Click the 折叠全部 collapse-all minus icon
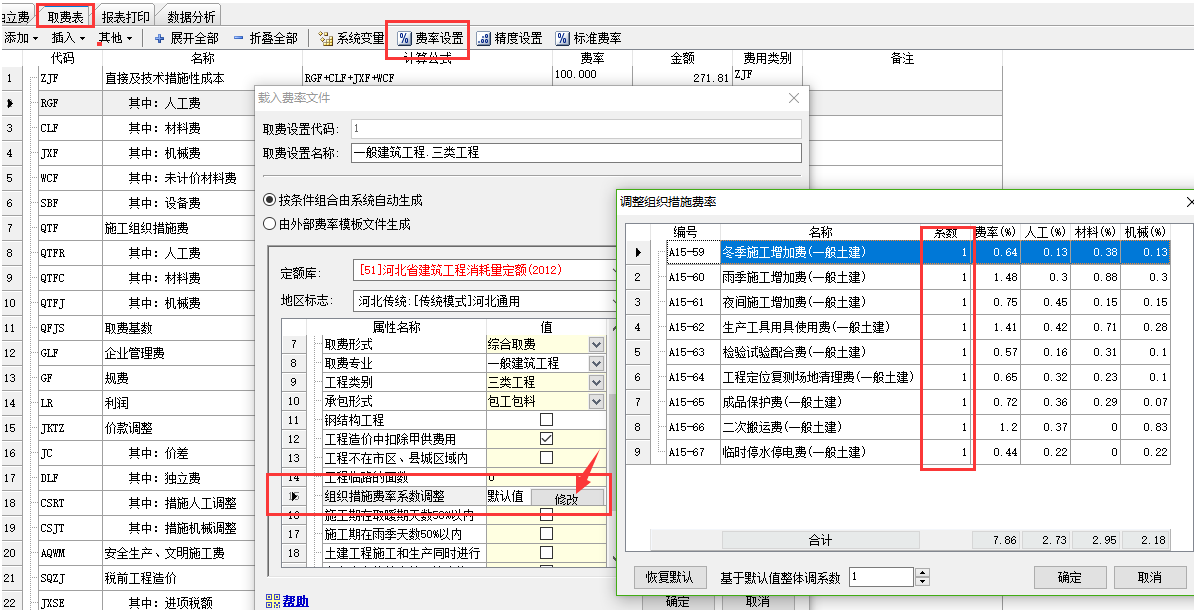 (239, 38)
